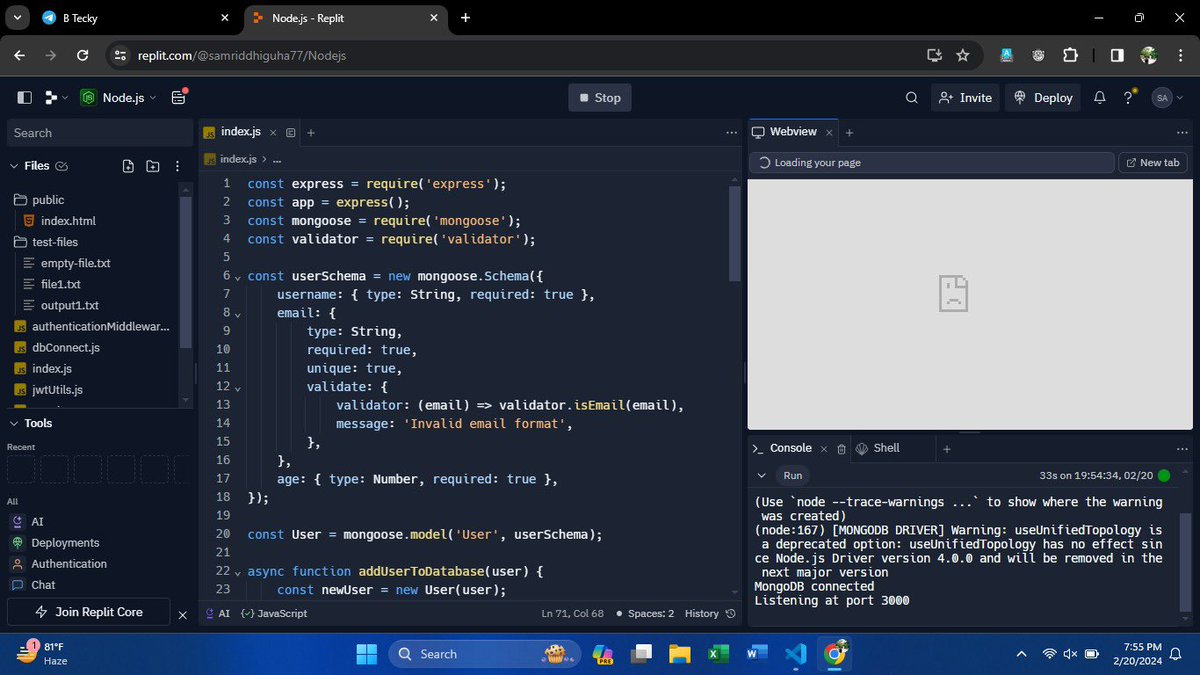Open the Replit logo menu

(54, 98)
